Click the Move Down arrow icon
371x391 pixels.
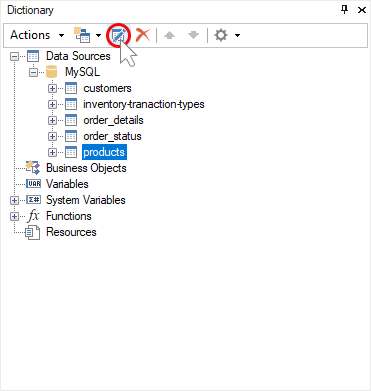pos(193,35)
